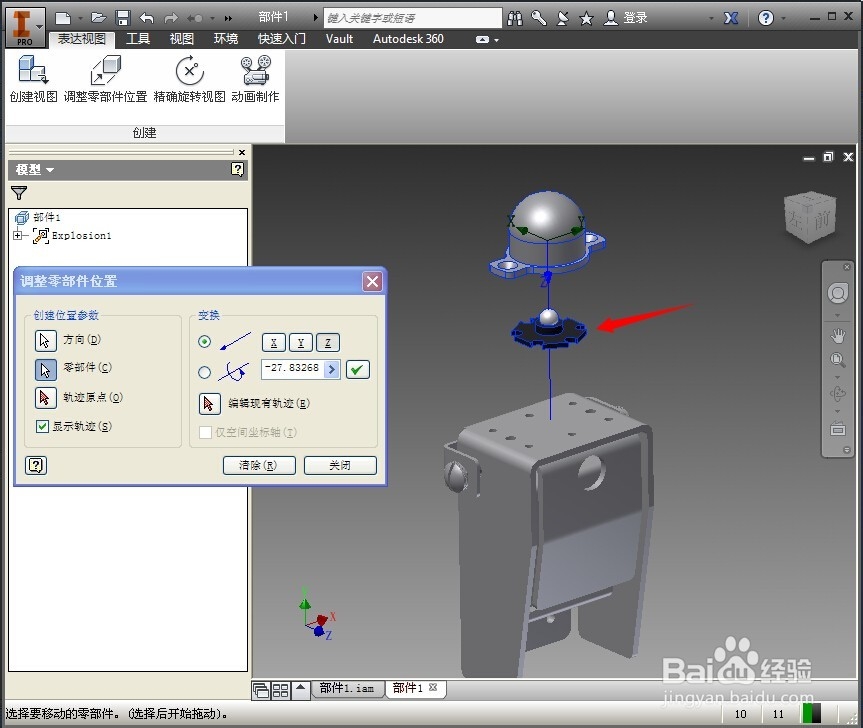The image size is (863, 728).
Task: Select the Trail Origin (轨迹原点) pick arrow
Action: 45,398
